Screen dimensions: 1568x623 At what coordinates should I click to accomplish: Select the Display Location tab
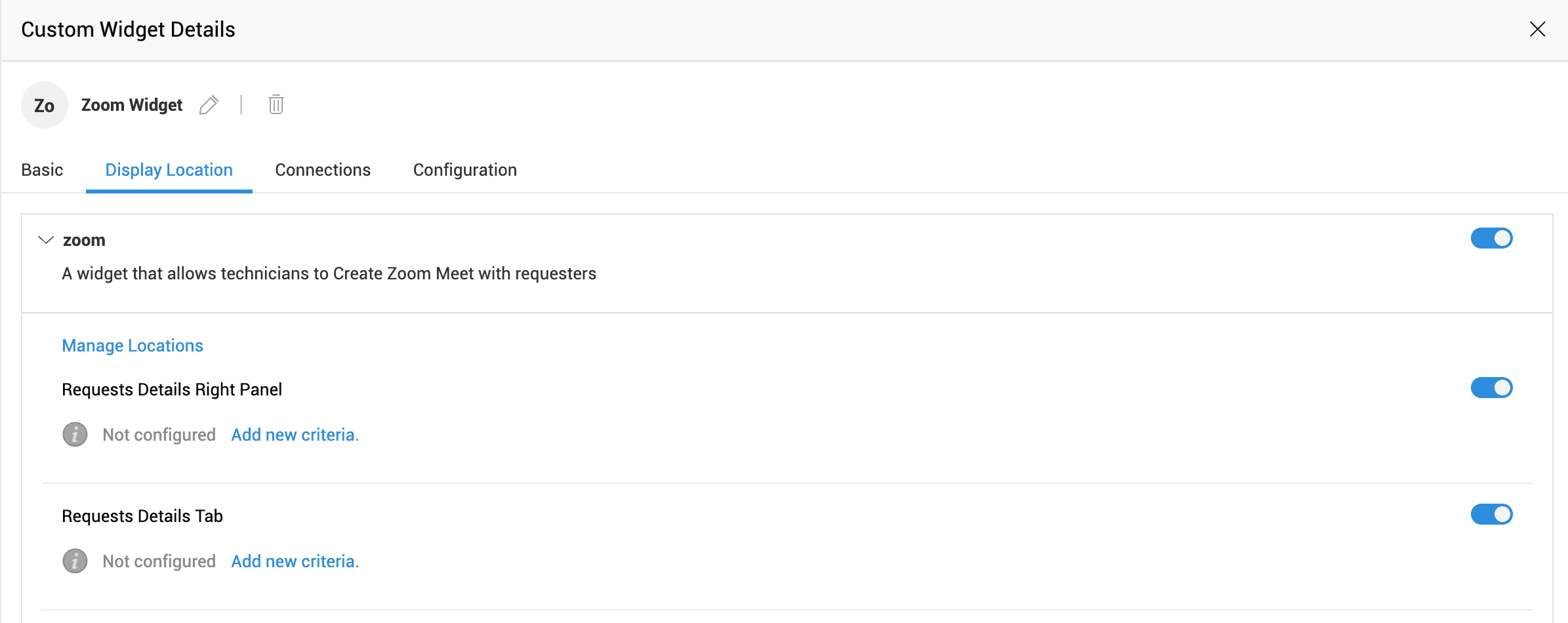[169, 170]
